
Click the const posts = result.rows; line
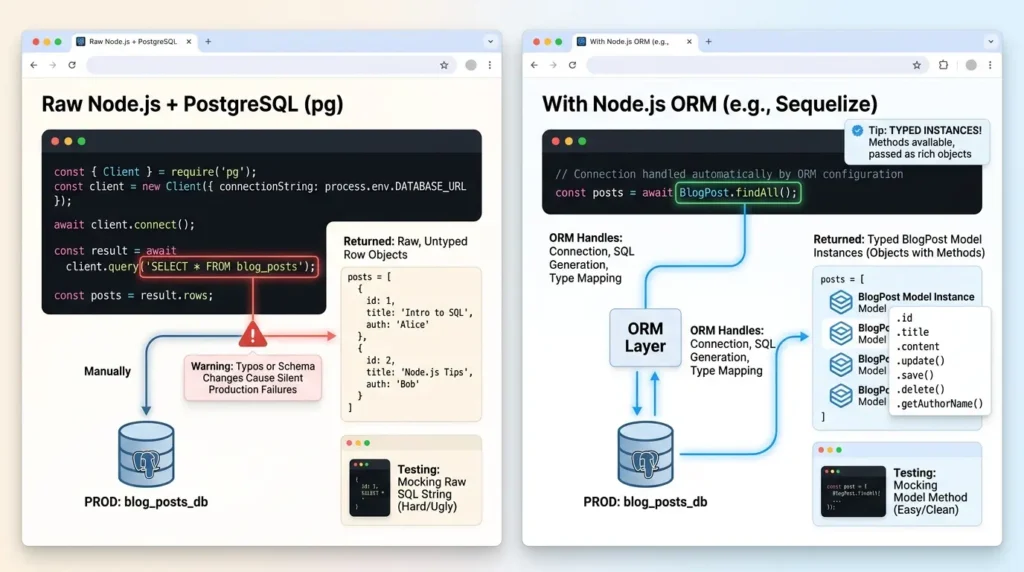point(133,296)
